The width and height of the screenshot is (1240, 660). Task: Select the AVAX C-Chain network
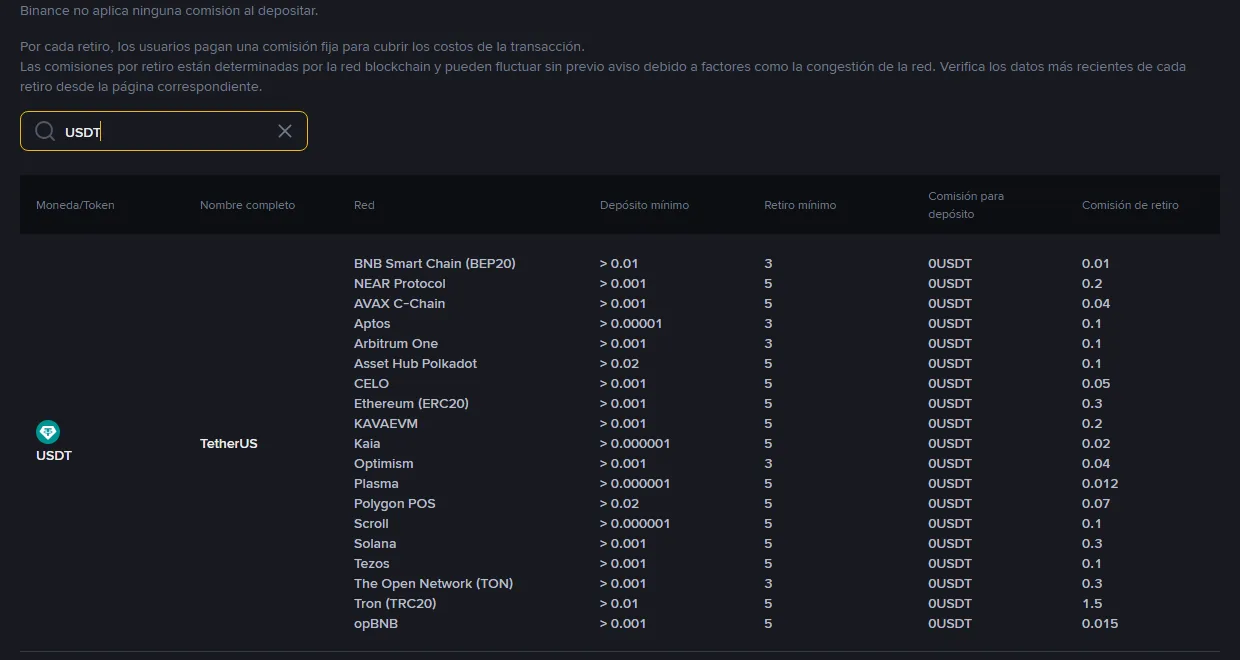click(400, 304)
